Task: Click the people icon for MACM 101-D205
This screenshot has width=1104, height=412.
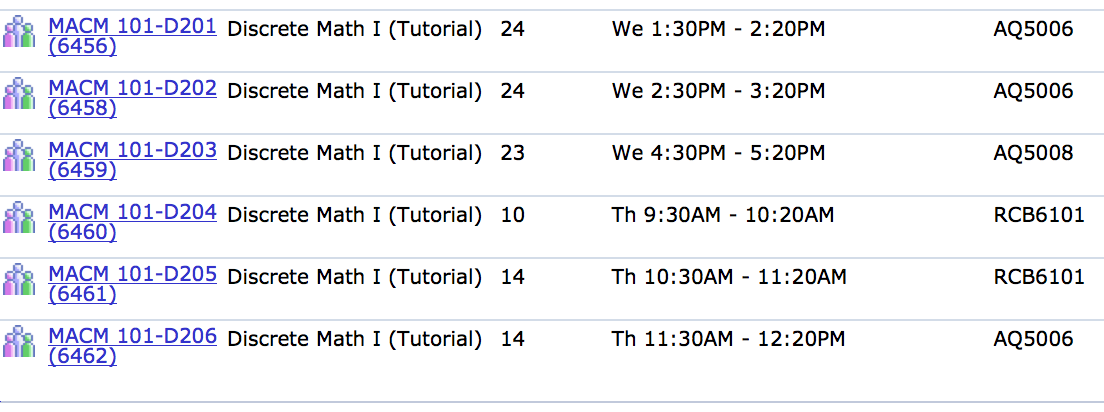Action: 18,280
